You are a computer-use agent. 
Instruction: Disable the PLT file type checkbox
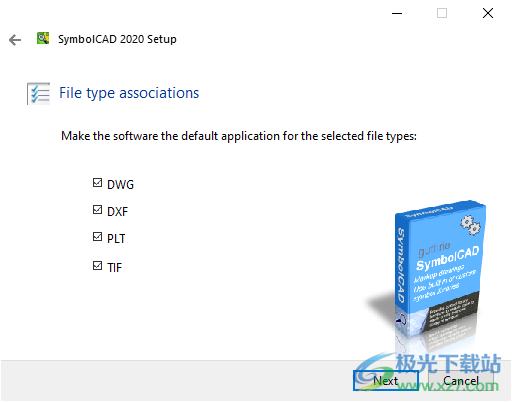coord(97,237)
